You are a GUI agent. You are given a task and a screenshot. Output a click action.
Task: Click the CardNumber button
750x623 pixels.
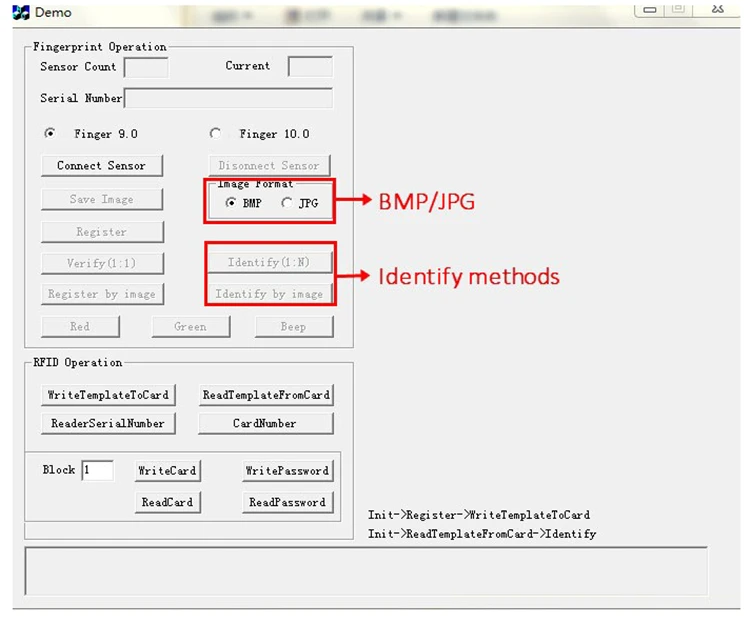pyautogui.click(x=265, y=423)
